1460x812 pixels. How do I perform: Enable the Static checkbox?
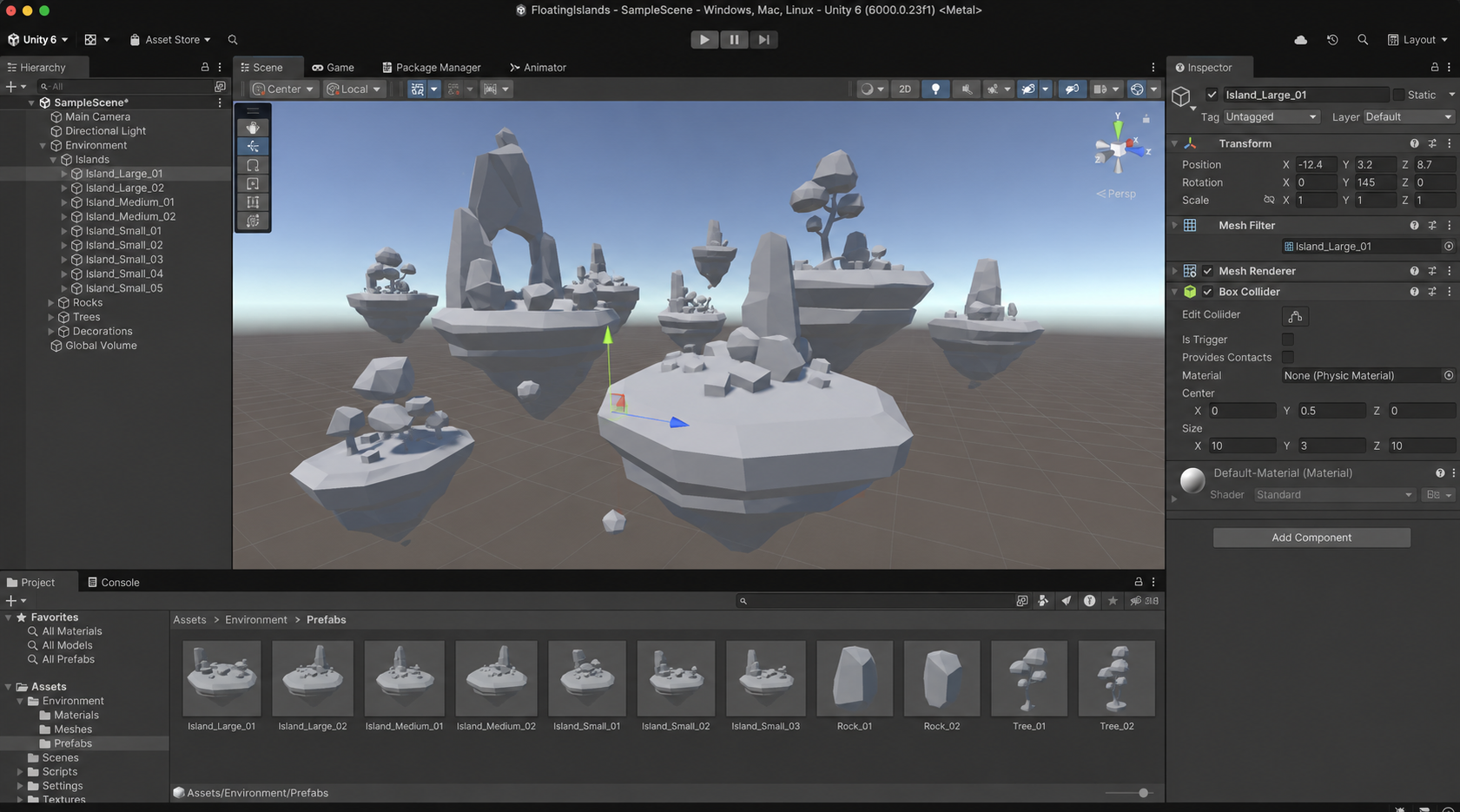(1398, 95)
